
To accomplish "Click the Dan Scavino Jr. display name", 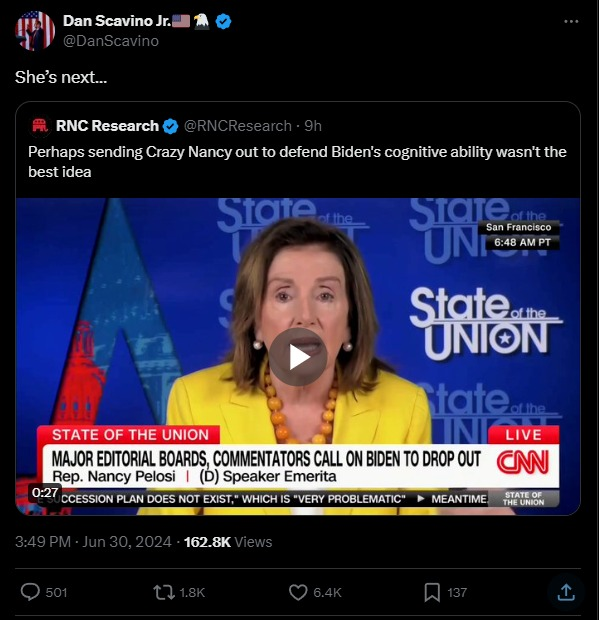I will tap(117, 21).
